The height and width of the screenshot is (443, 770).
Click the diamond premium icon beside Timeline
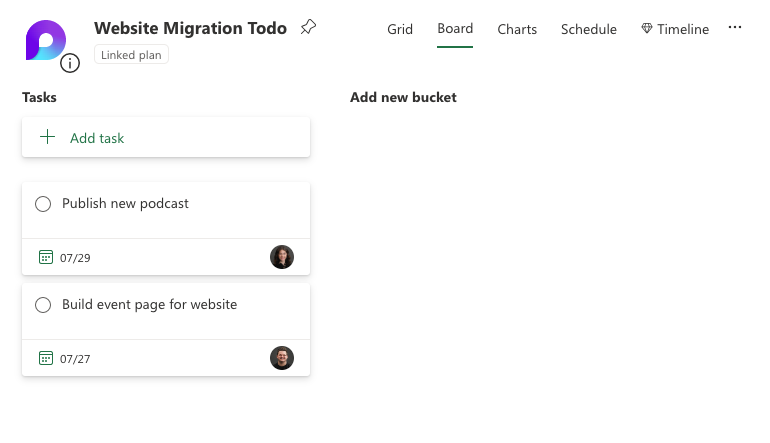647,28
